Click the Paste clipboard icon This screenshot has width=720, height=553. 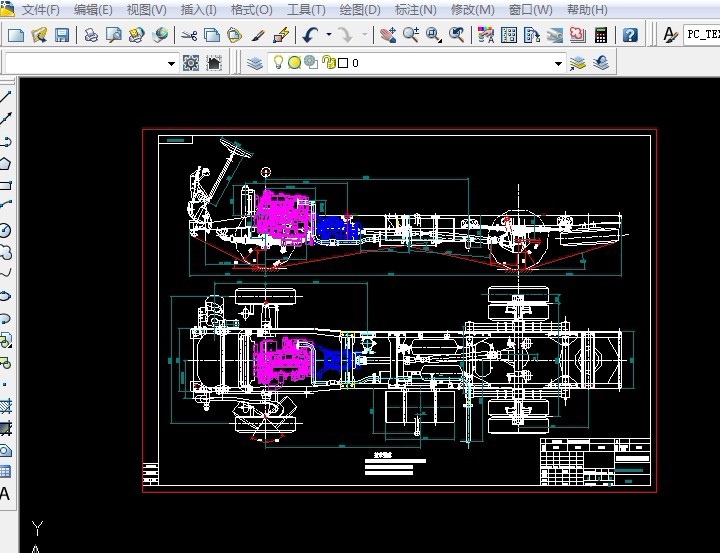234,35
